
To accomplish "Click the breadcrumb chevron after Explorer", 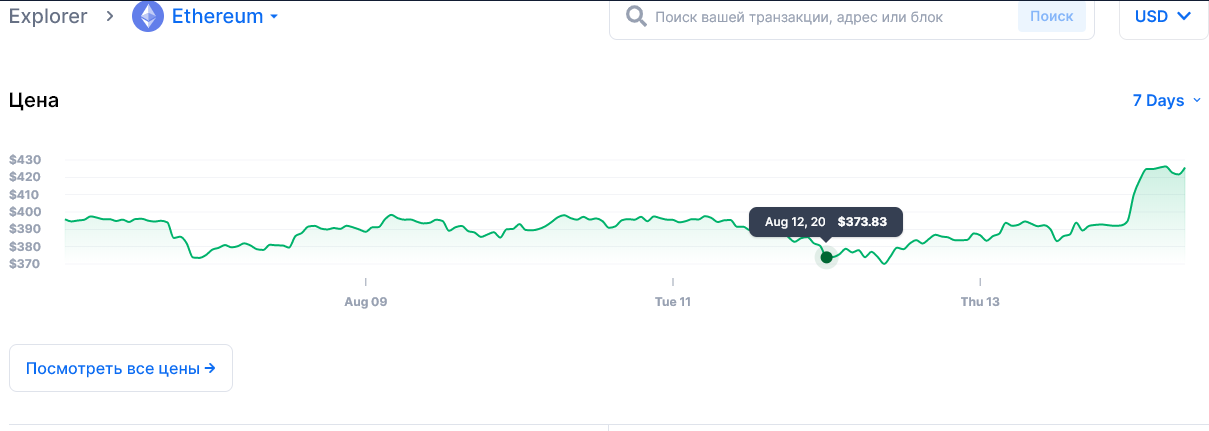I will (110, 17).
